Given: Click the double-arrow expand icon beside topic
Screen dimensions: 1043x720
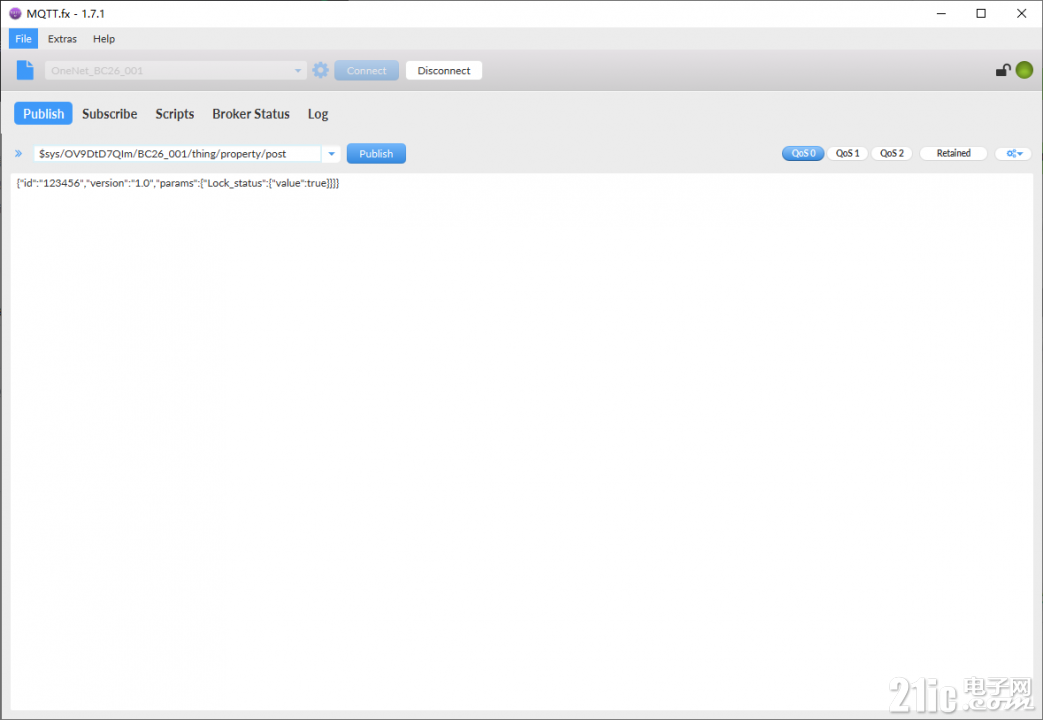Looking at the screenshot, I should (x=19, y=154).
